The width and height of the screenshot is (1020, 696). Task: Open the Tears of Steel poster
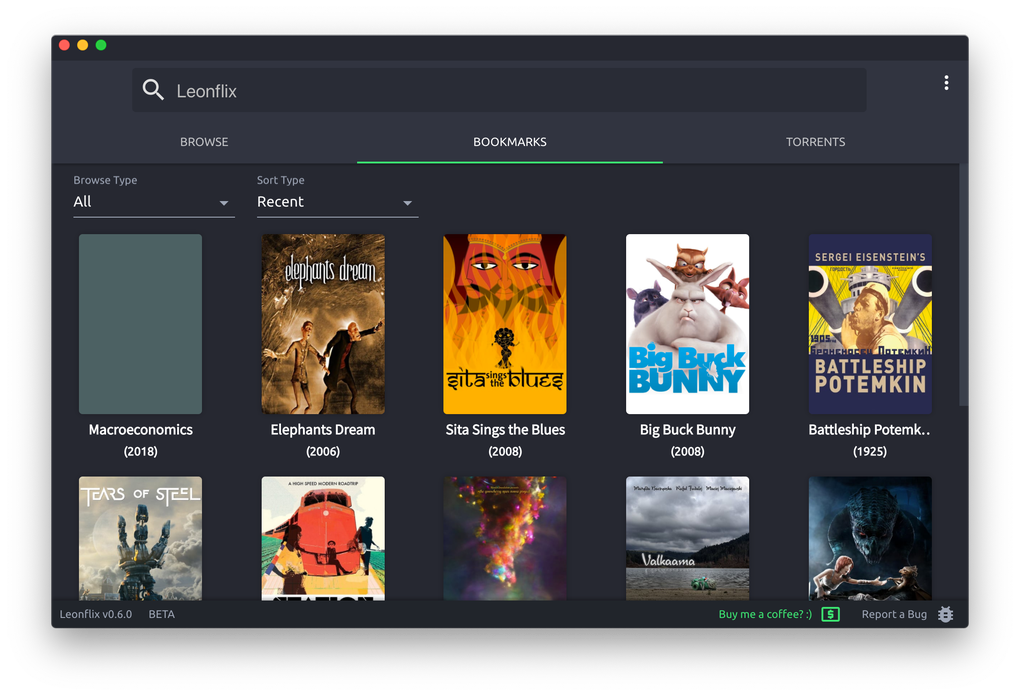pyautogui.click(x=141, y=538)
